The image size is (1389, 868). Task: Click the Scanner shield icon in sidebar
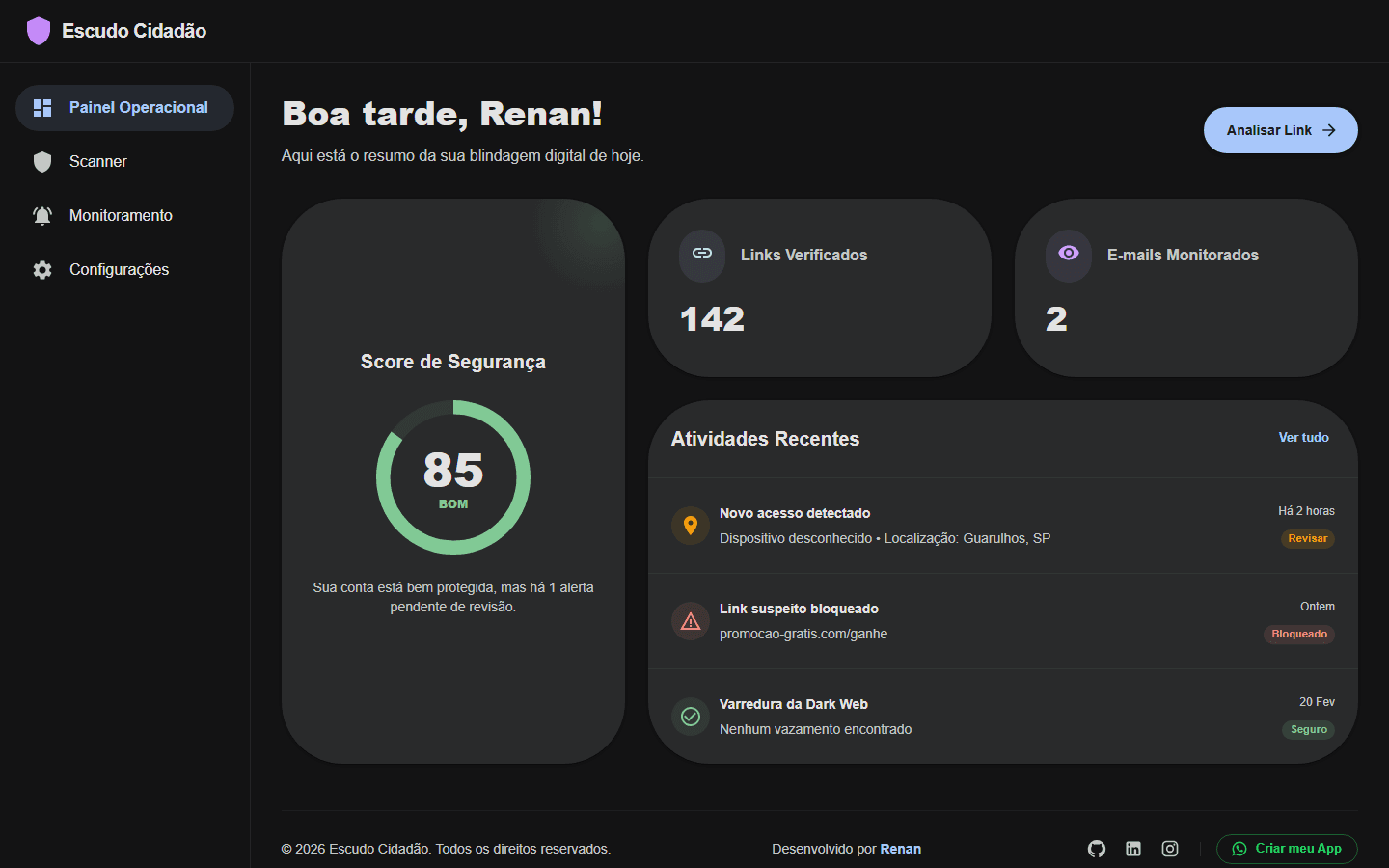click(x=42, y=162)
